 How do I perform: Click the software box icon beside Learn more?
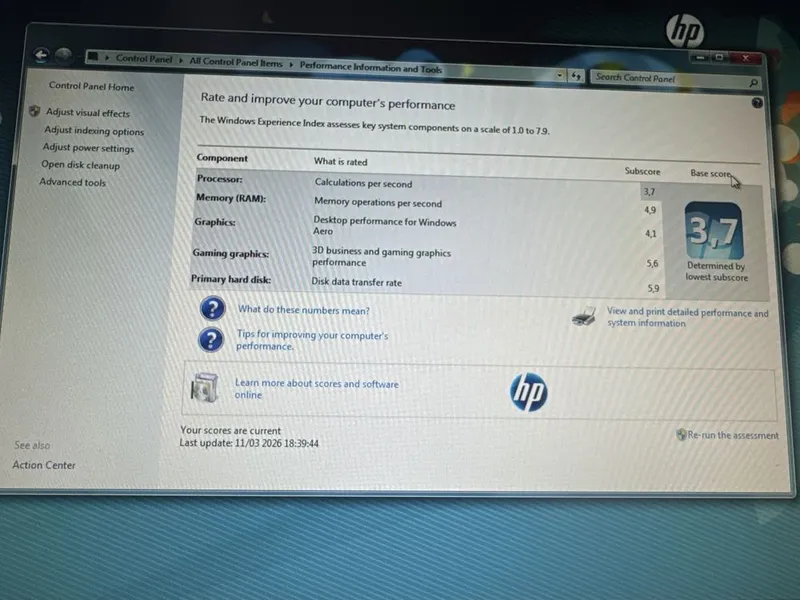[204, 388]
